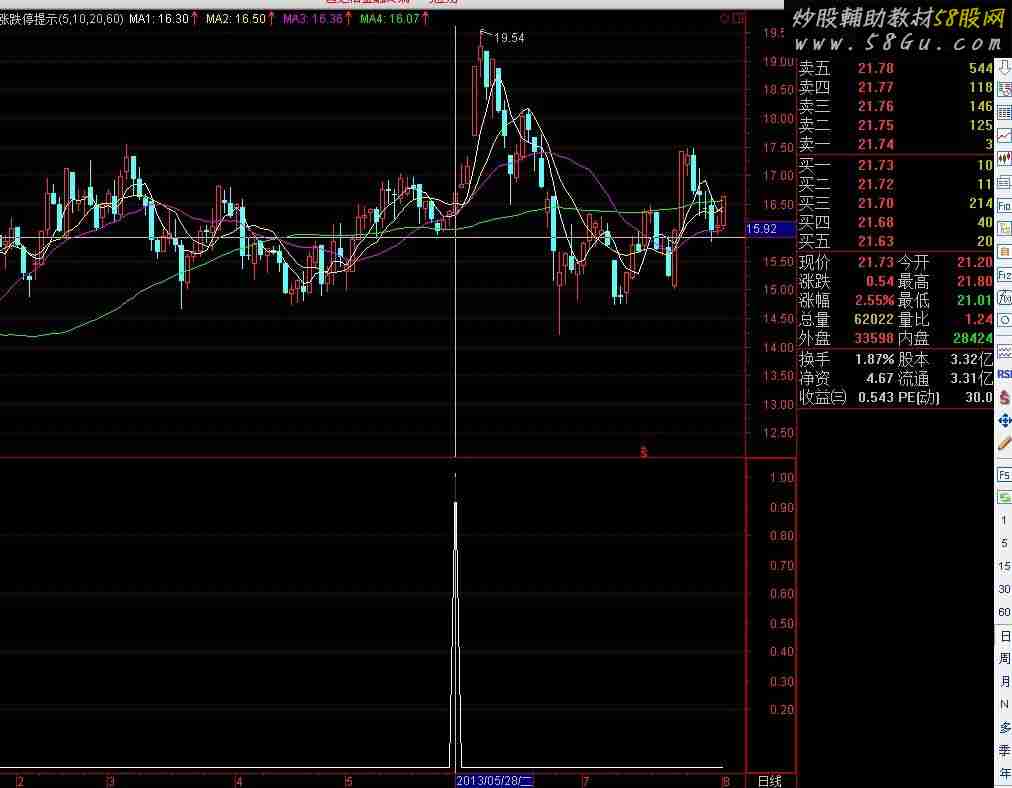Click the 买一 price 21.73
This screenshot has width=1012, height=788.
coord(876,165)
